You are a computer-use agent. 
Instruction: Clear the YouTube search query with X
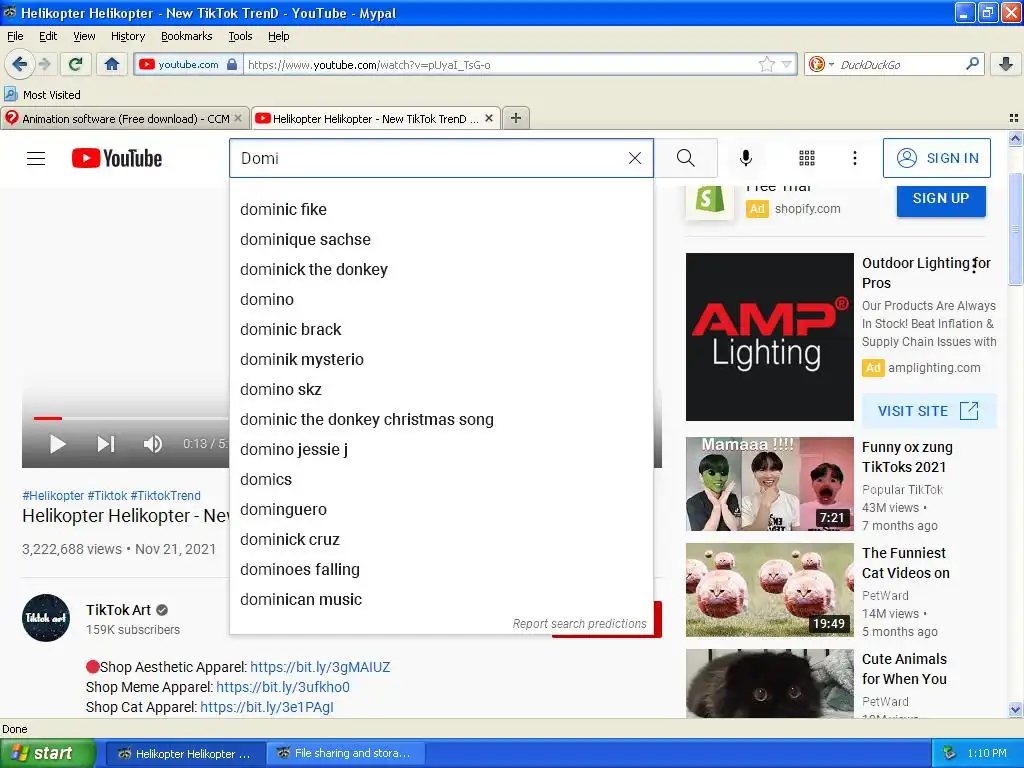tap(635, 158)
